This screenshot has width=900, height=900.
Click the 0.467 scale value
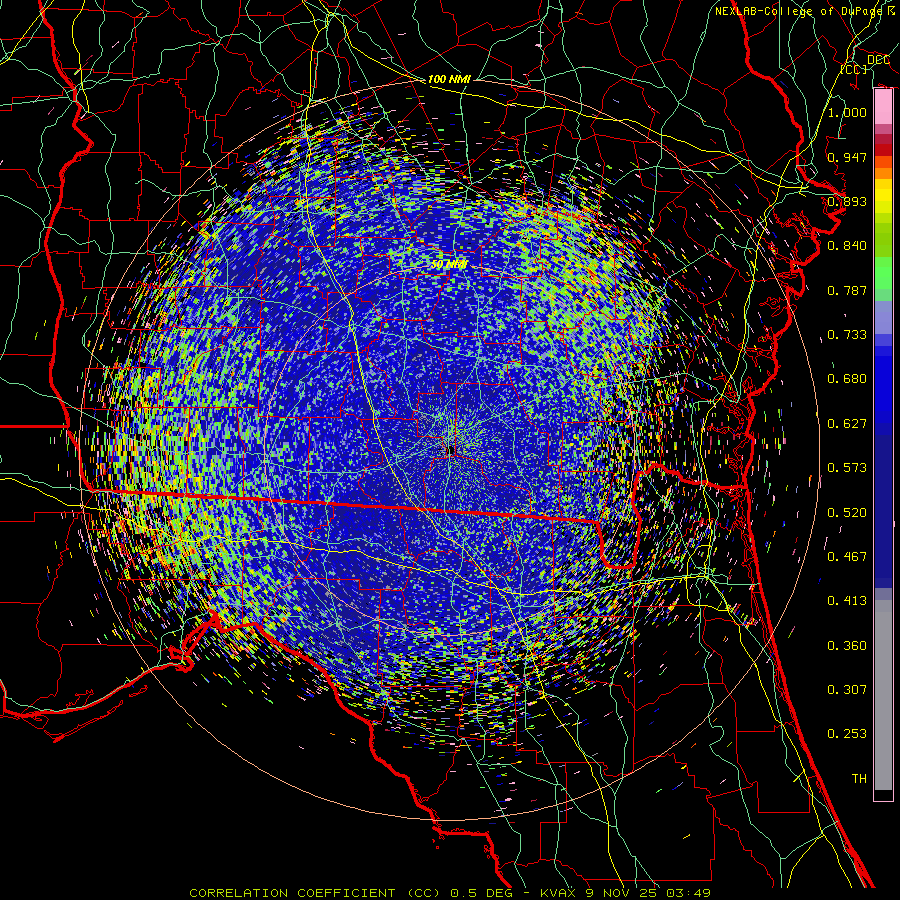(x=847, y=557)
